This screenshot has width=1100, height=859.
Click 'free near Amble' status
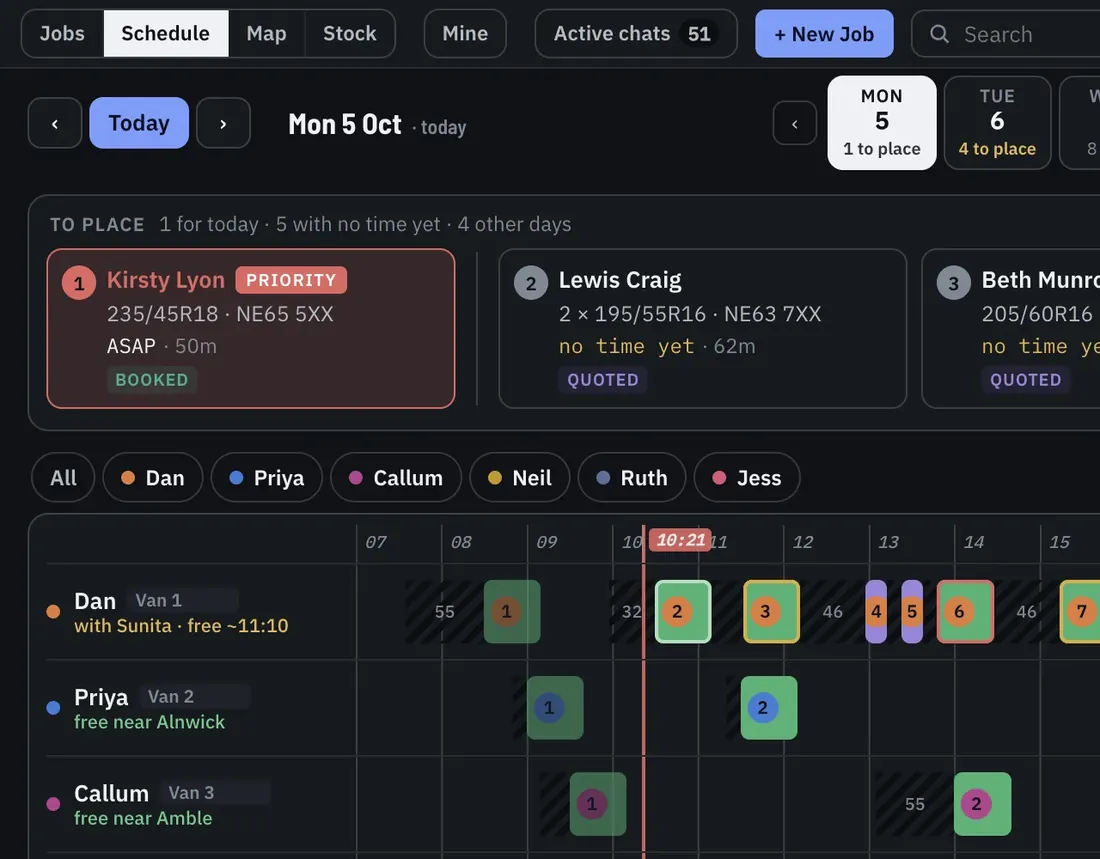click(x=143, y=818)
